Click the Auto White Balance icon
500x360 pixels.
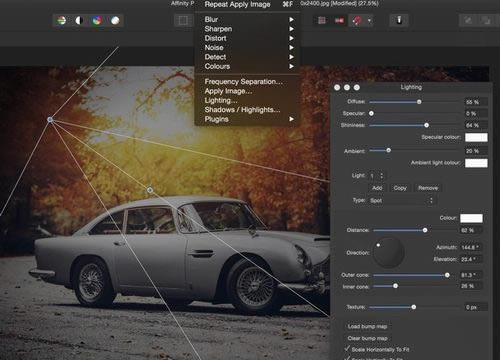click(115, 21)
